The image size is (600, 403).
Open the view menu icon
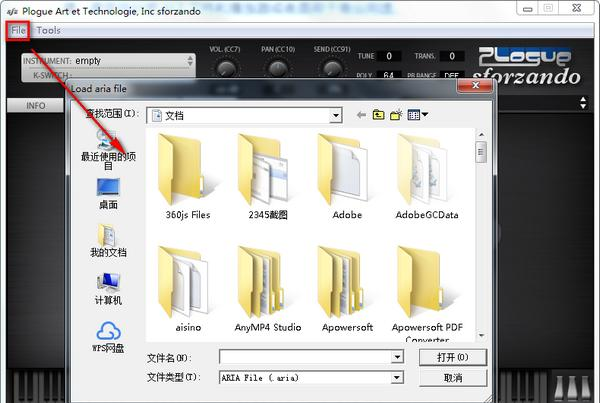coord(417,115)
